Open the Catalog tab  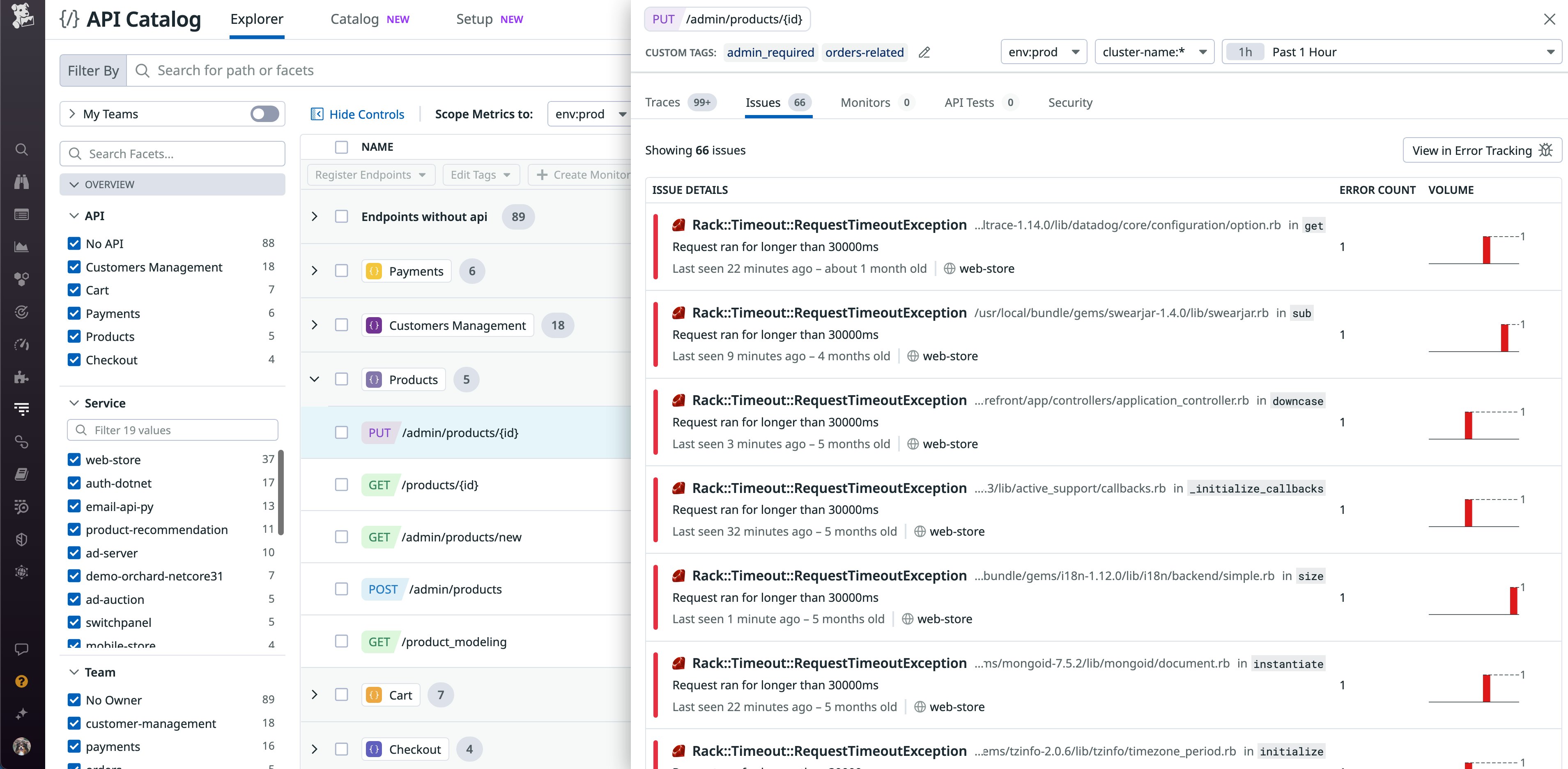click(x=355, y=19)
